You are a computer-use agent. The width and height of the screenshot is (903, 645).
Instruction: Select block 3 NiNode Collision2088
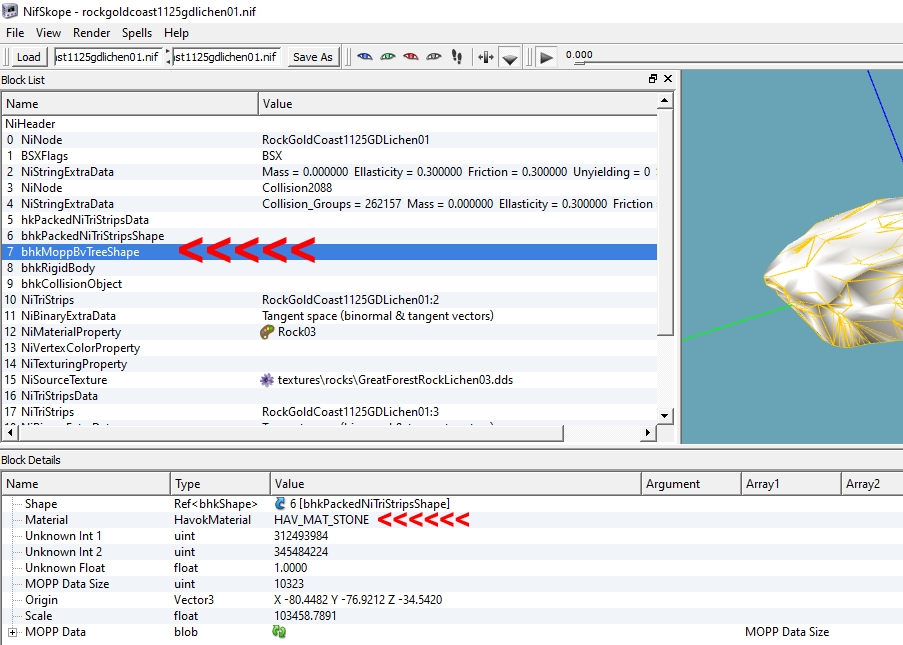coord(328,188)
